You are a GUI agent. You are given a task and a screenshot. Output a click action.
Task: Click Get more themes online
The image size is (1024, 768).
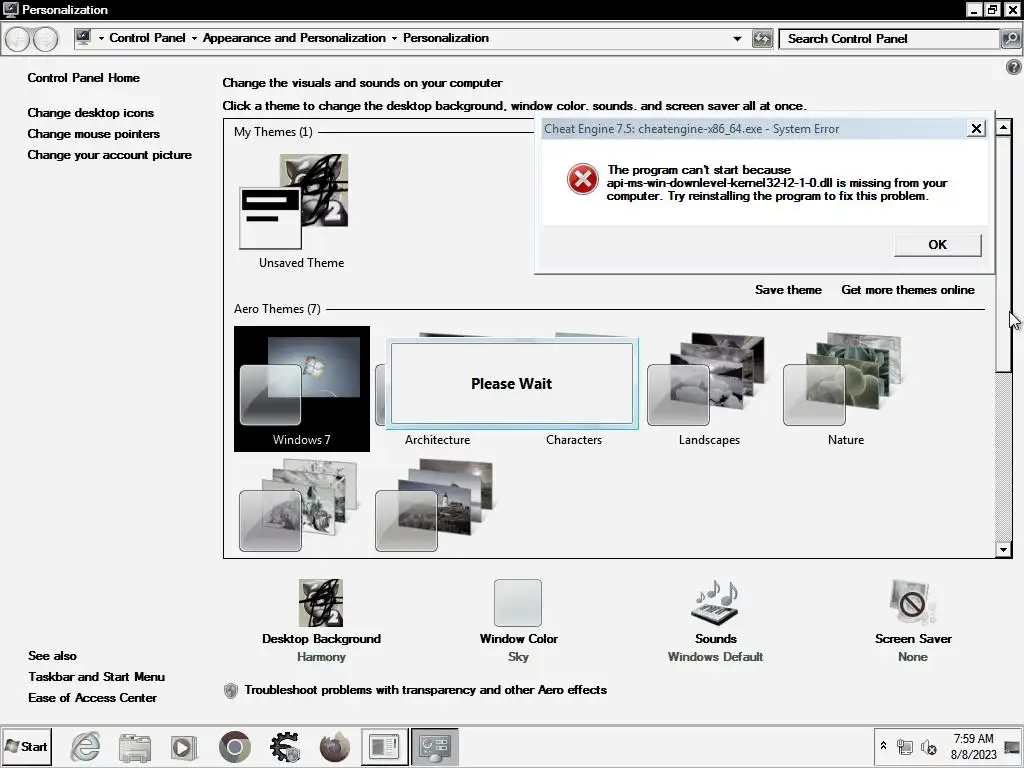(x=908, y=290)
